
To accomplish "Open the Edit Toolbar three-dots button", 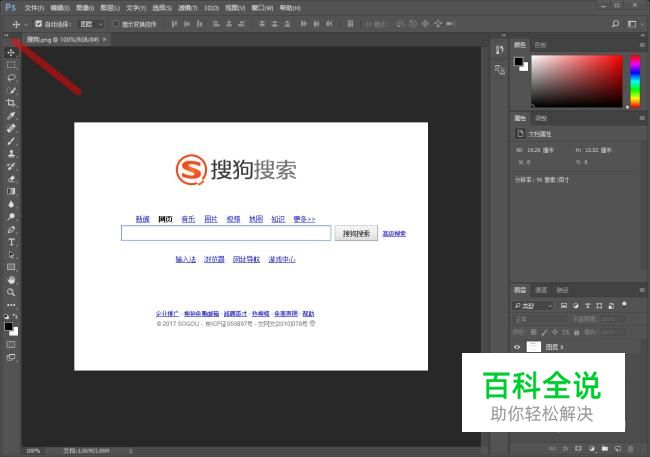I will coord(11,305).
